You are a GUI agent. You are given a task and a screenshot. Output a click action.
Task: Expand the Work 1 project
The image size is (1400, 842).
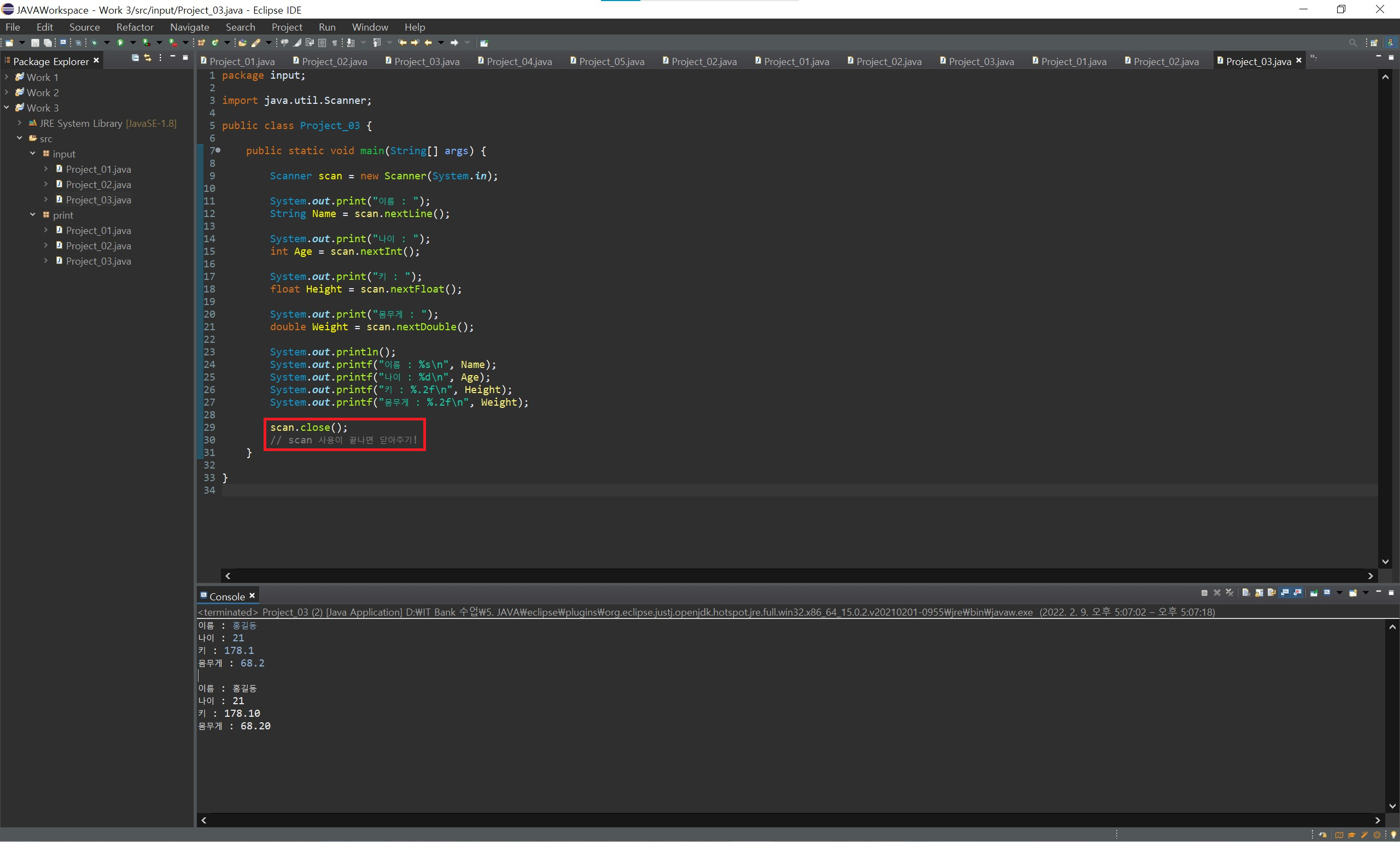coord(7,77)
